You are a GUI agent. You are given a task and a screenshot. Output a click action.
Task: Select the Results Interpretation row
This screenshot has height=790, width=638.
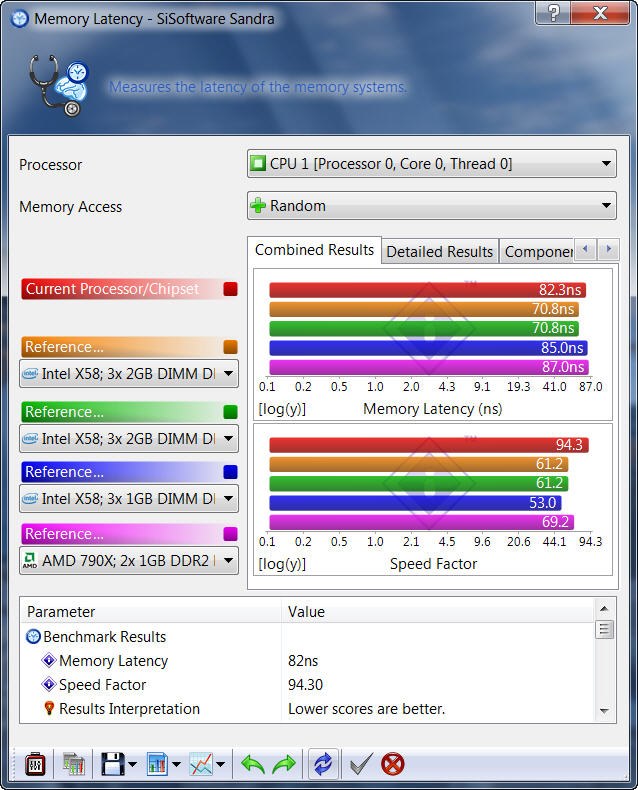pos(307,709)
